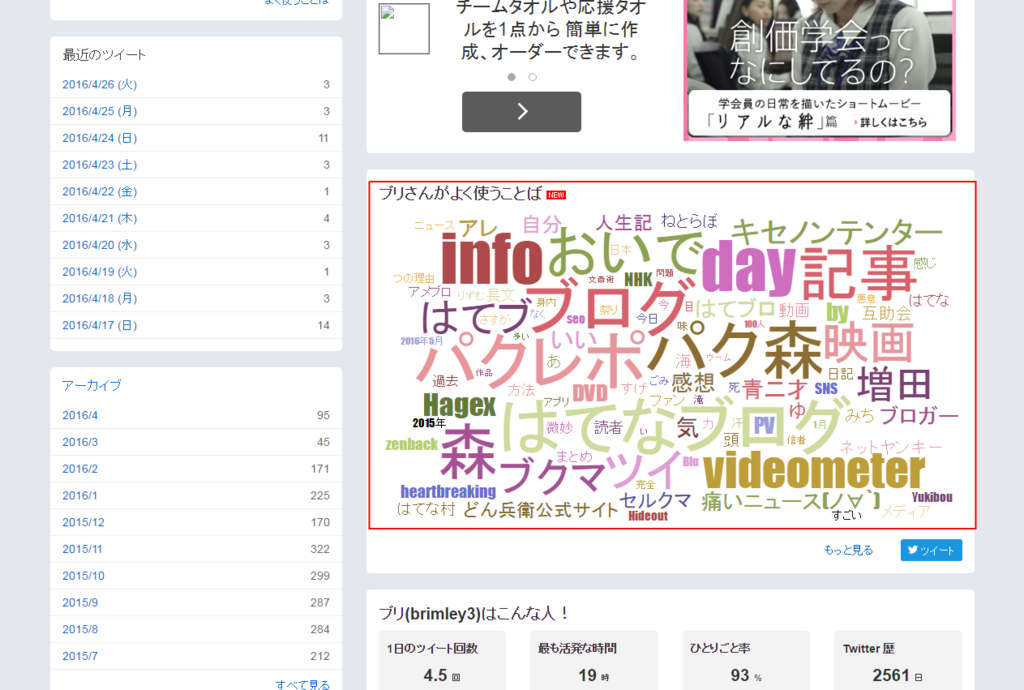This screenshot has width=1024, height=690.
Task: Click word 'day' in the word cloud
Action: pos(748,266)
